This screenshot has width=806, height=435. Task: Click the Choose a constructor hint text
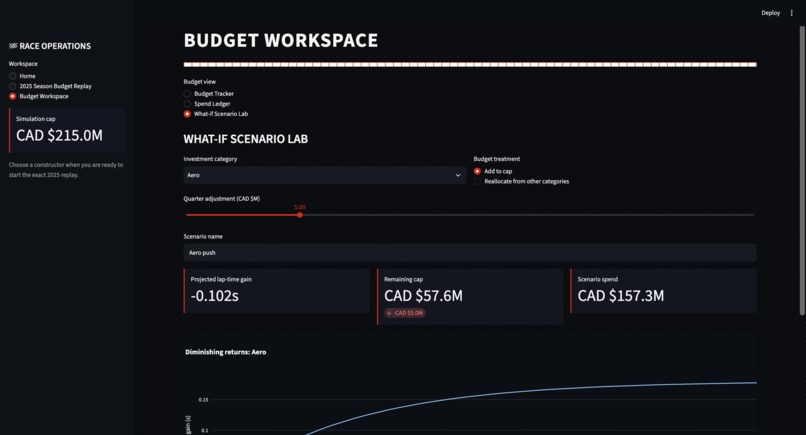click(66, 170)
